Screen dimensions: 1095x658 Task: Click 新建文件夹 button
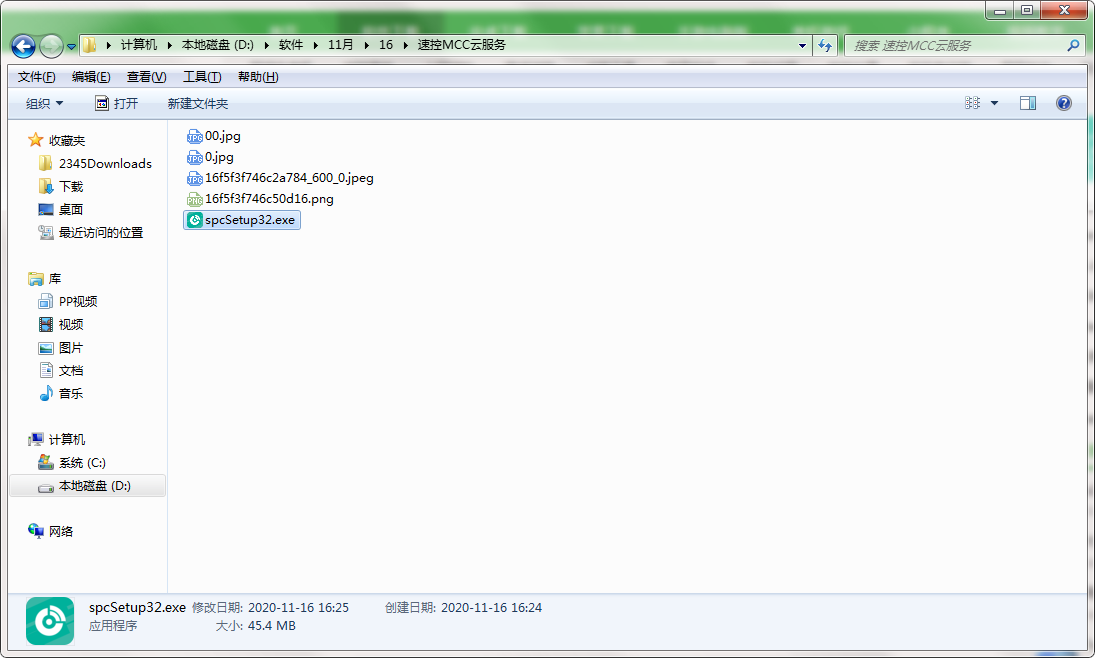198,103
